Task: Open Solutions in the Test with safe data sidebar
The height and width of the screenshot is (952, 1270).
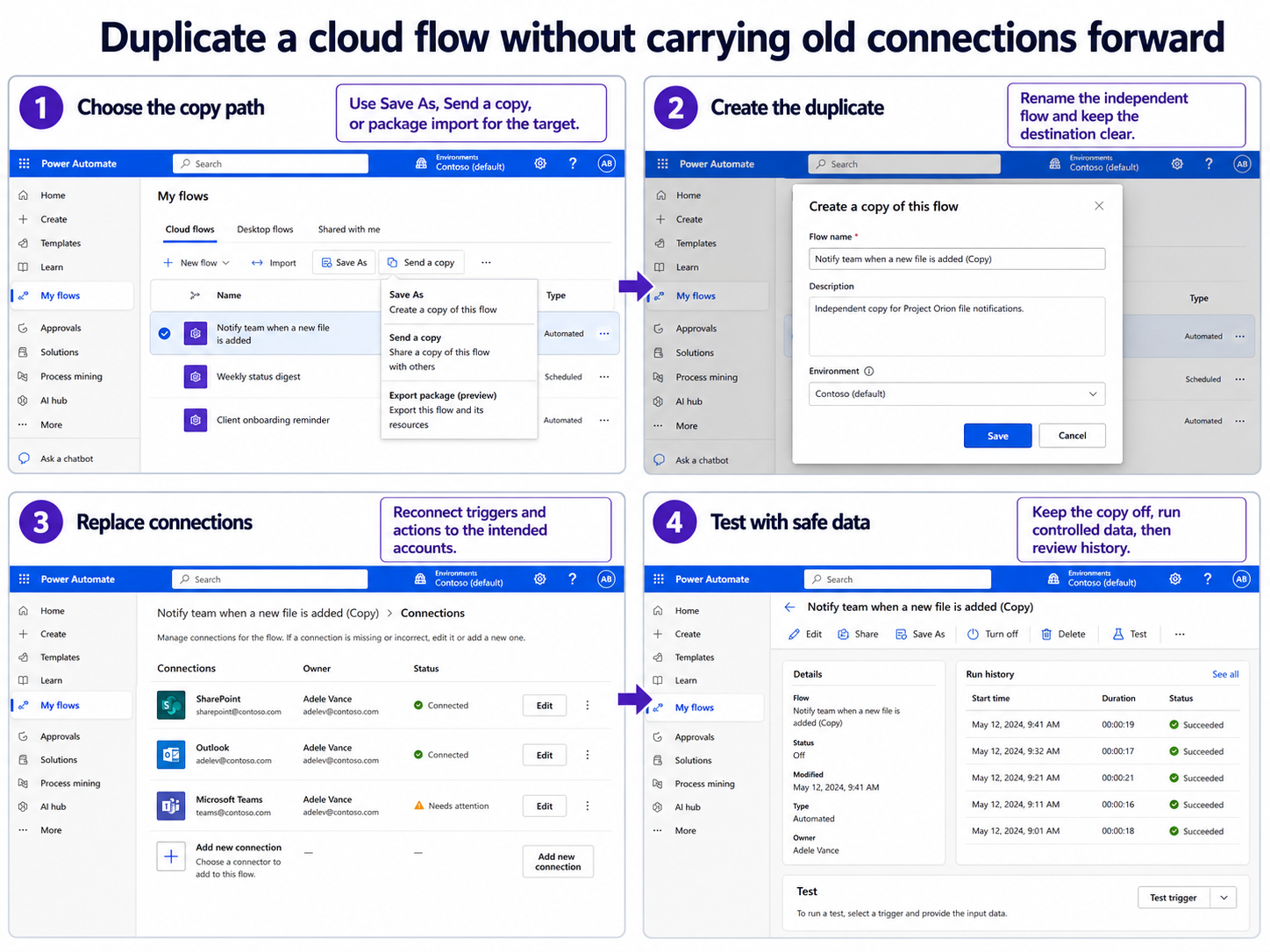Action: pyautogui.click(x=682, y=760)
